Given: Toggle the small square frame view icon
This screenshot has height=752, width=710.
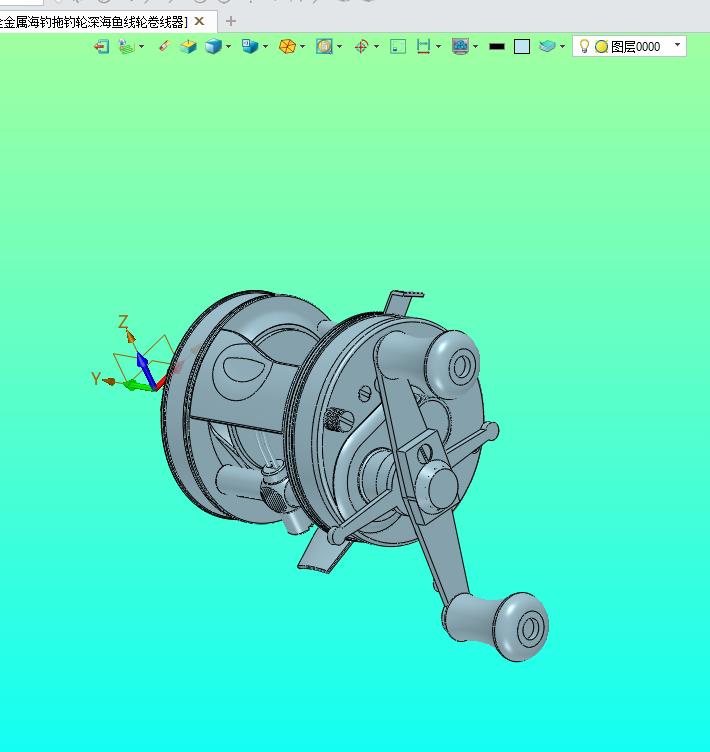Looking at the screenshot, I should click(398, 46).
